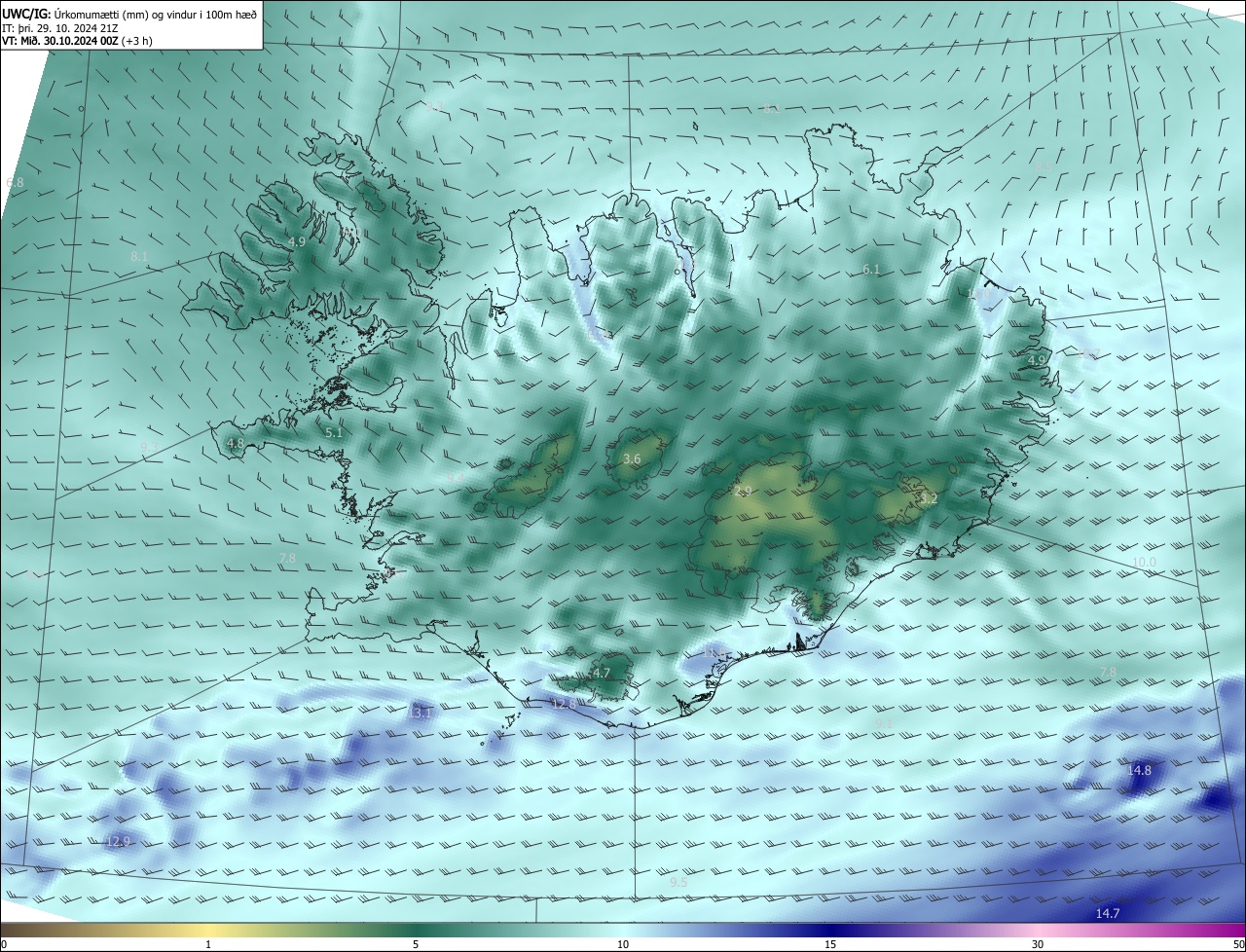Click the 10.0 value label
The width and height of the screenshot is (1246, 952).
tap(1144, 563)
